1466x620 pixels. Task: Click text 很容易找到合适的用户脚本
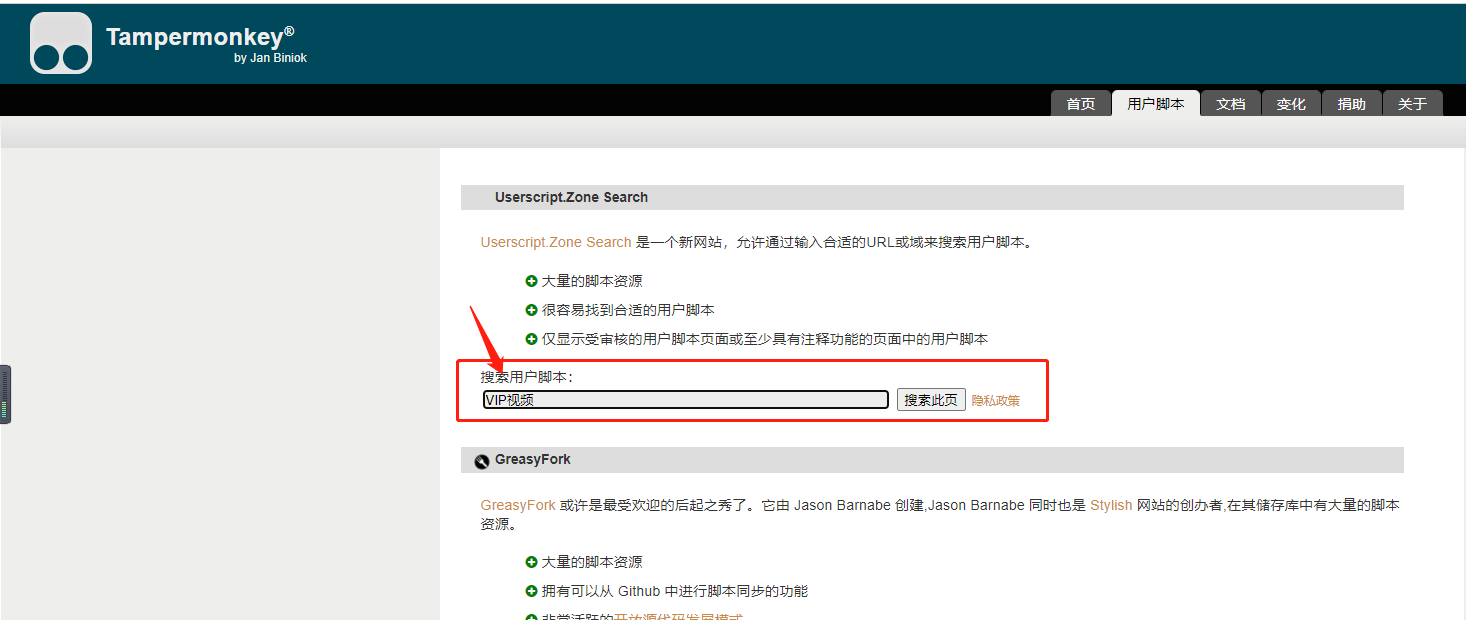pyautogui.click(x=628, y=310)
